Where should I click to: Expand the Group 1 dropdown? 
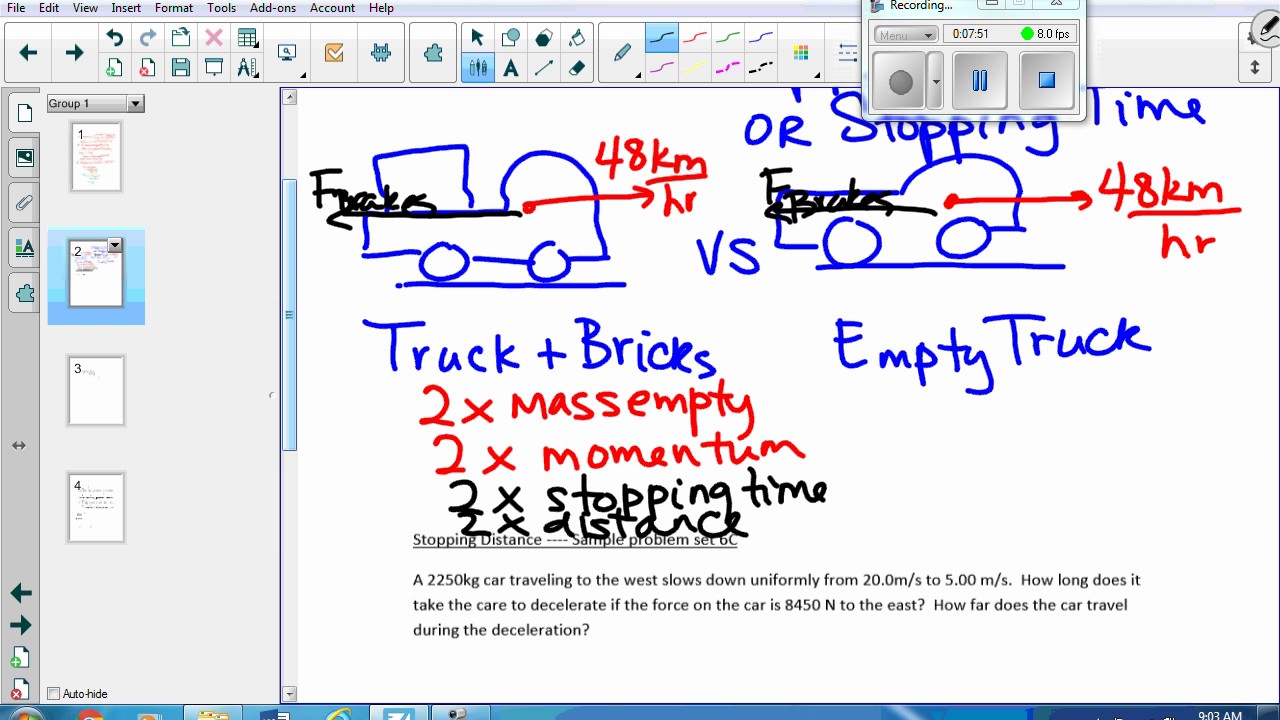click(x=135, y=104)
